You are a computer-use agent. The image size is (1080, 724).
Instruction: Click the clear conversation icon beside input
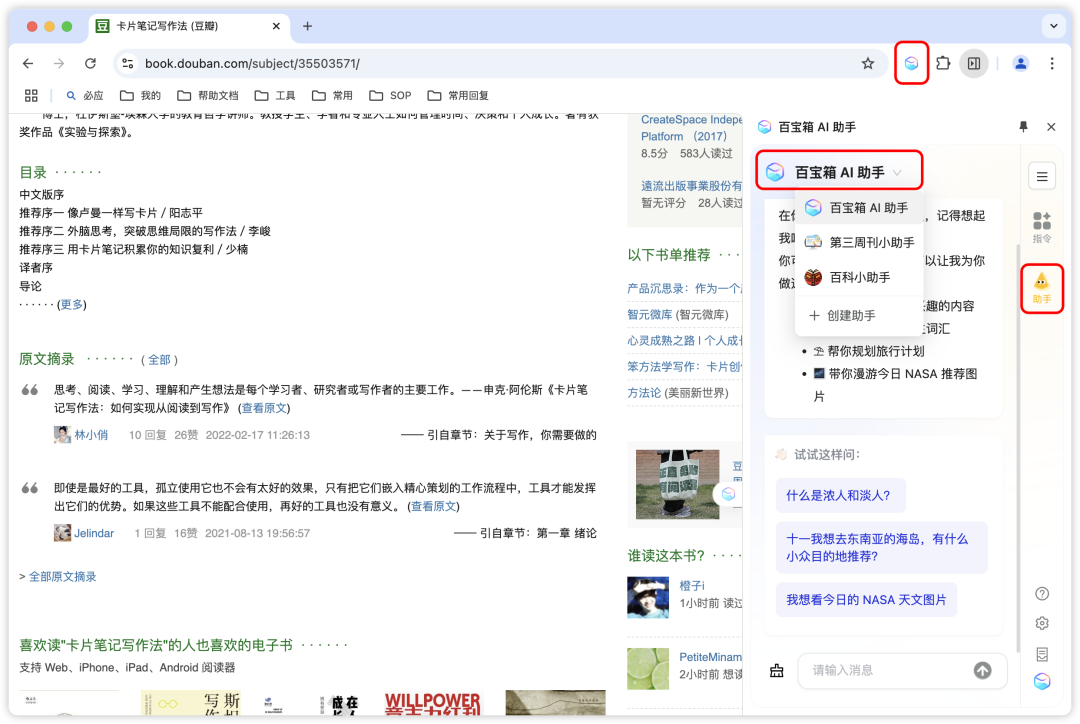pyautogui.click(x=777, y=671)
